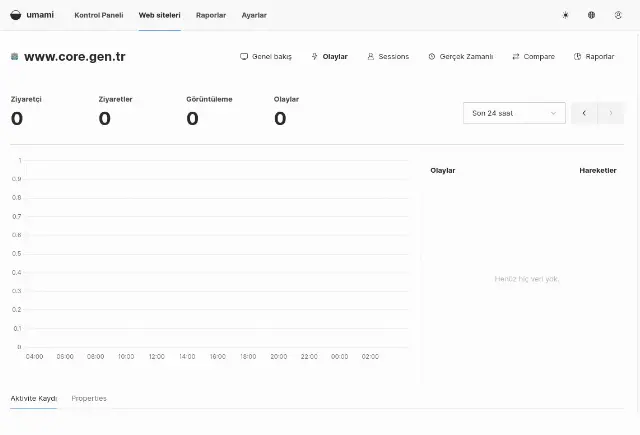Click the umami brand name
Image resolution: width=640 pixels, height=435 pixels.
pos(40,15)
